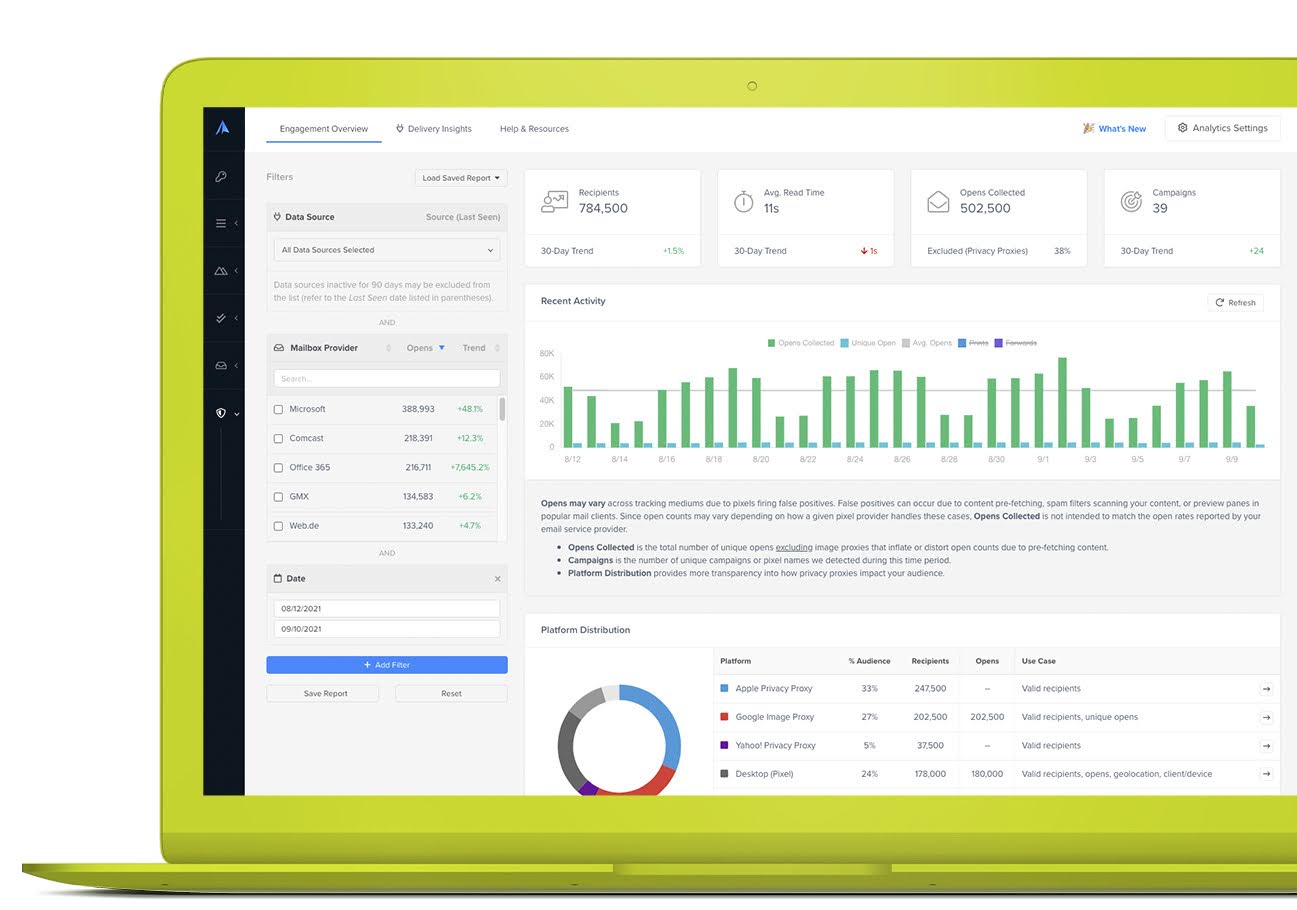This screenshot has height=910, width=1297.
Task: Toggle the Prints legend item in chart
Action: click(x=973, y=343)
